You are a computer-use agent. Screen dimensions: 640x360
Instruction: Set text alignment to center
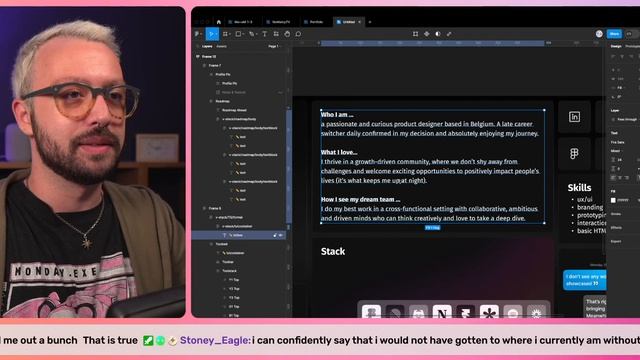click(620, 178)
